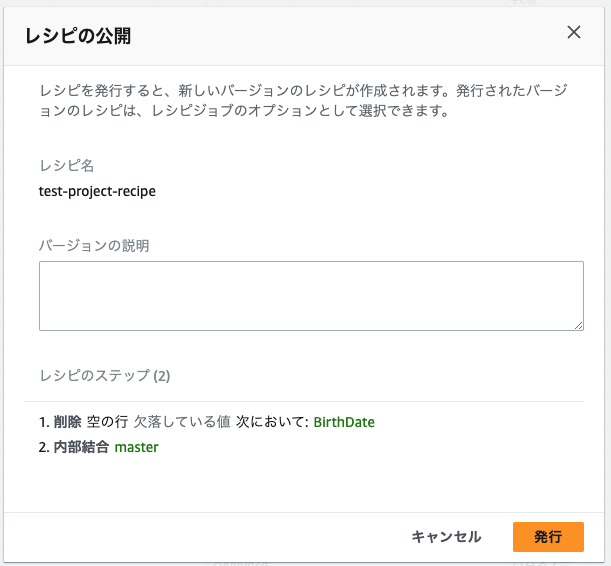Click the 削除 label in step 1

pos(67,422)
